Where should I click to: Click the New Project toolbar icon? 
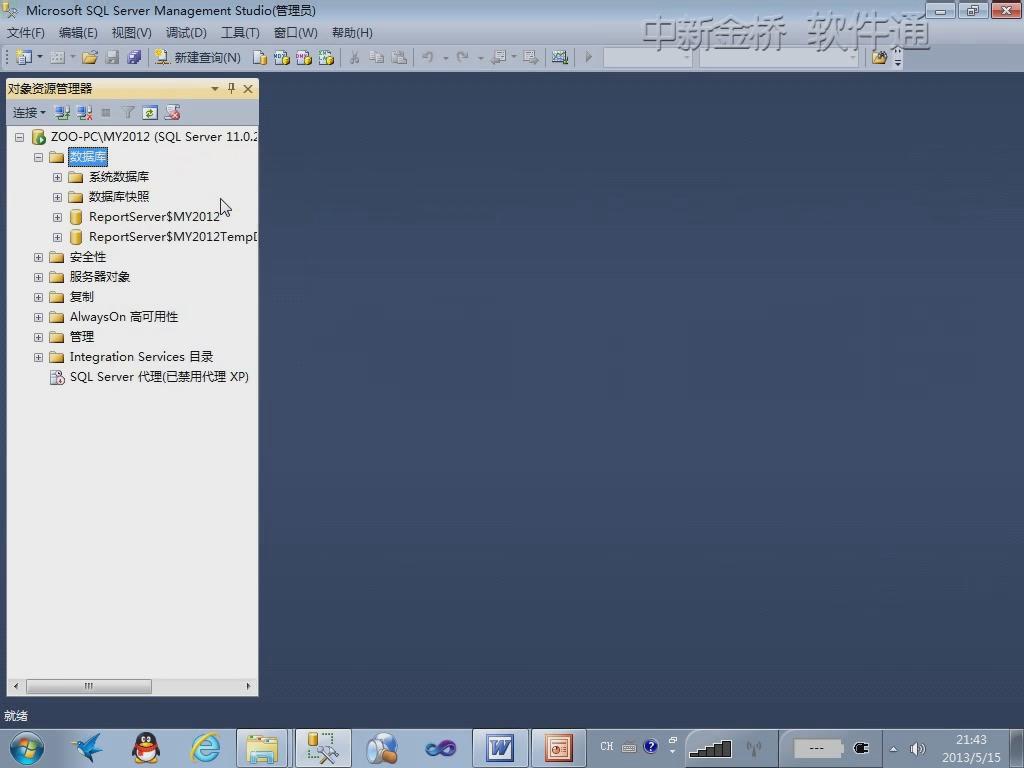23,57
